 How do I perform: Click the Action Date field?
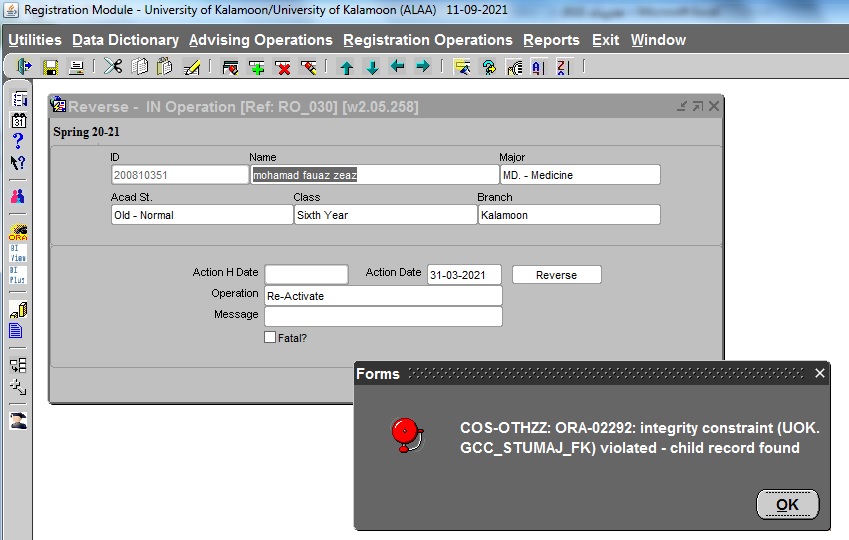coord(463,275)
